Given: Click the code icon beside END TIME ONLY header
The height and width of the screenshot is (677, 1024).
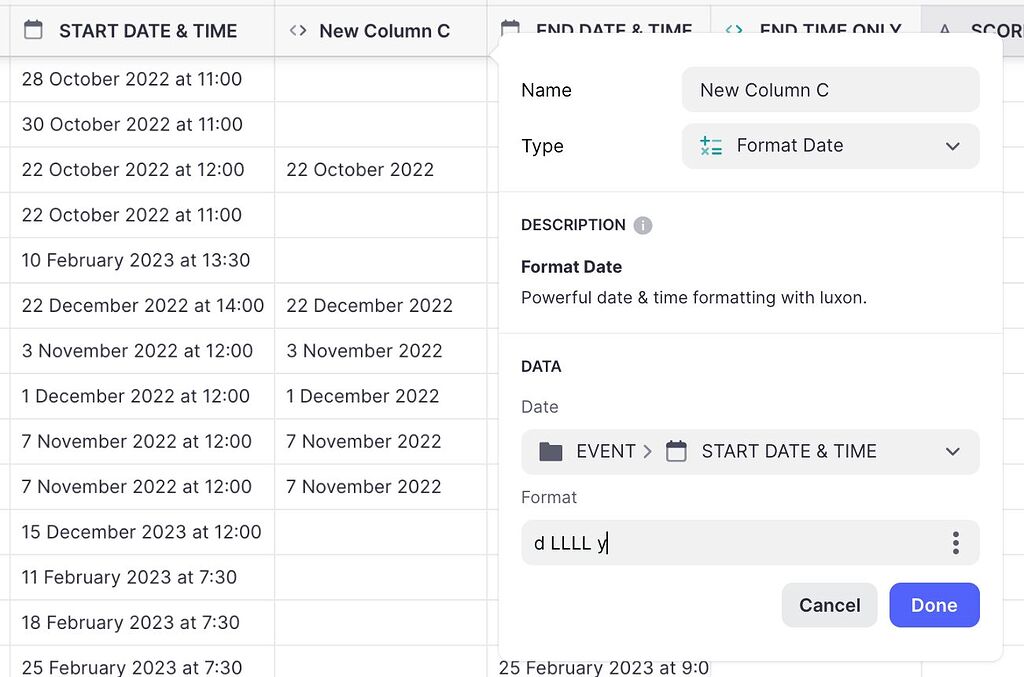Looking at the screenshot, I should 733,30.
